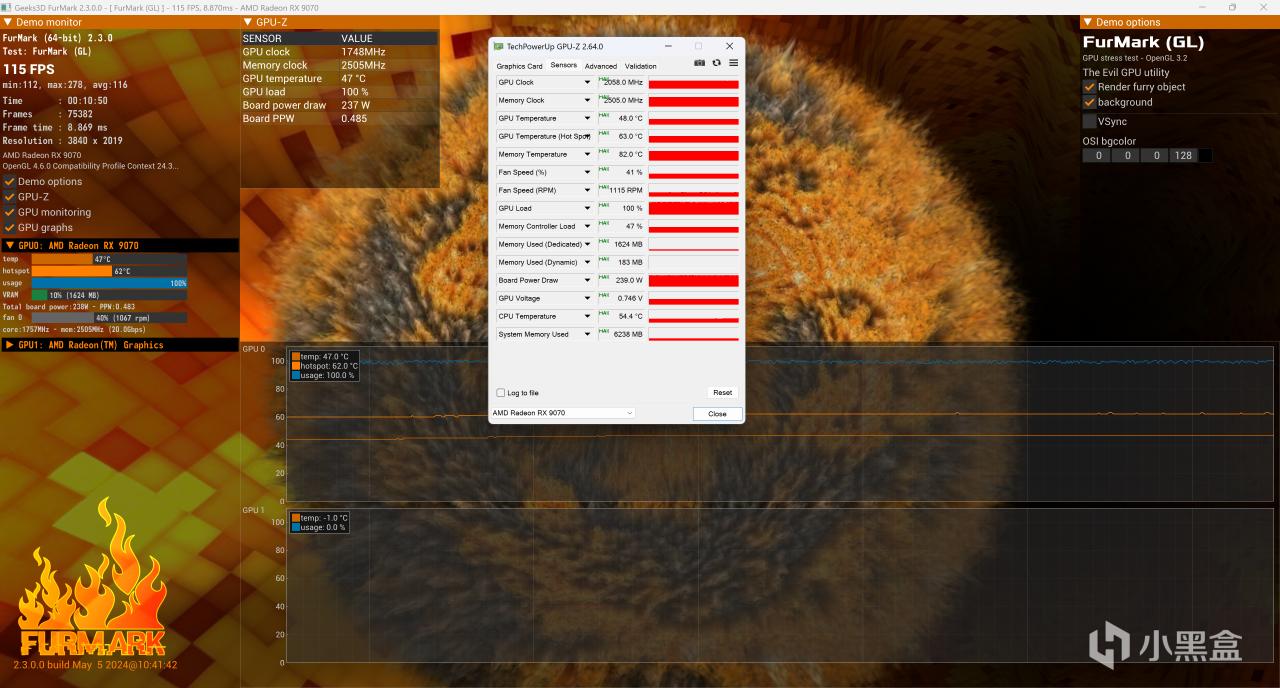Click the first OSI bgcolor field (red channel)
The width and height of the screenshot is (1280, 688).
click(x=1097, y=156)
